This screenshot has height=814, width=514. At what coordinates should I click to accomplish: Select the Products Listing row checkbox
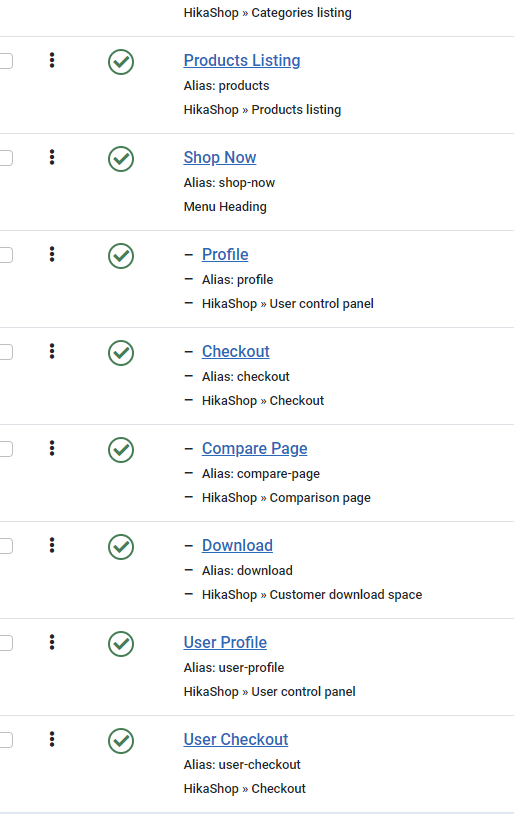5,61
